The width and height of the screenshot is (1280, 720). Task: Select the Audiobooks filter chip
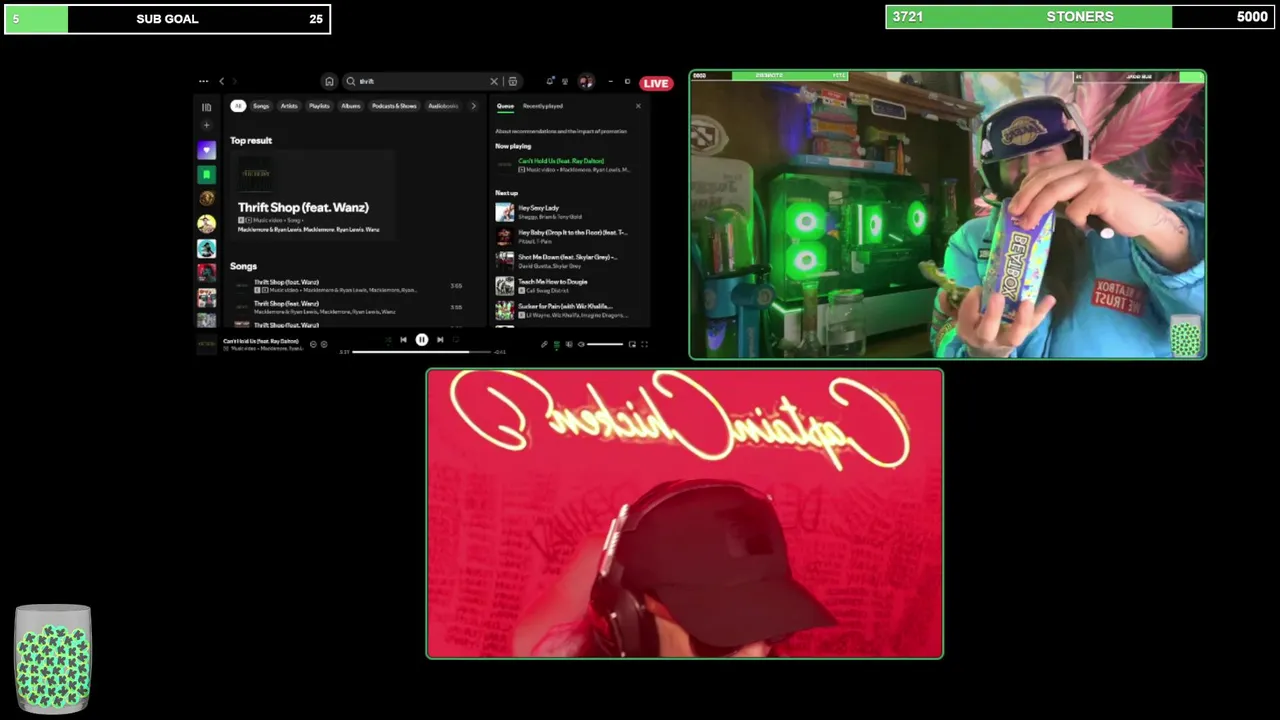click(443, 106)
